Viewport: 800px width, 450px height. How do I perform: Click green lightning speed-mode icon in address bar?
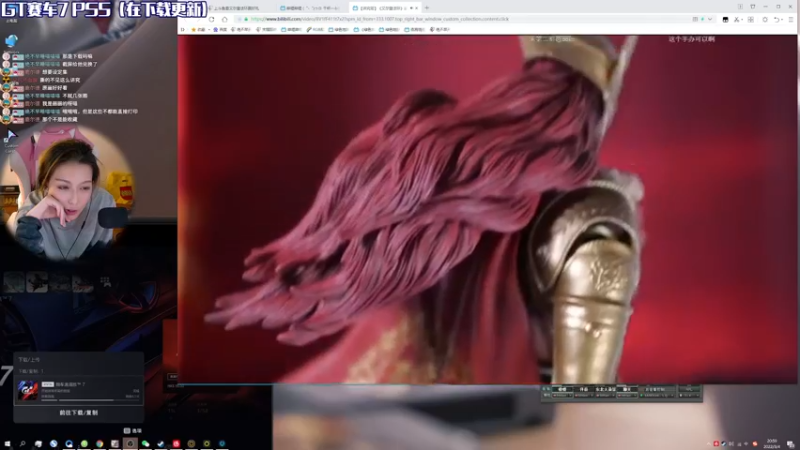[703, 19]
